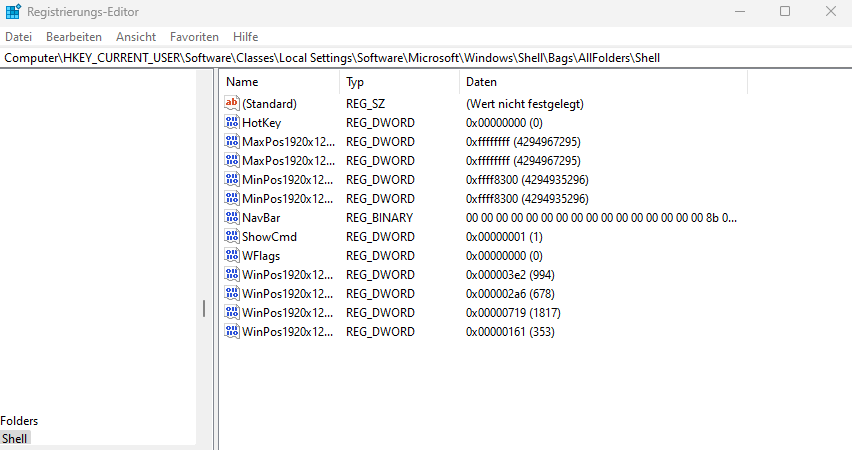This screenshot has width=852, height=450.
Task: Click the icon of the WinPos row with 353
Action: (232, 331)
